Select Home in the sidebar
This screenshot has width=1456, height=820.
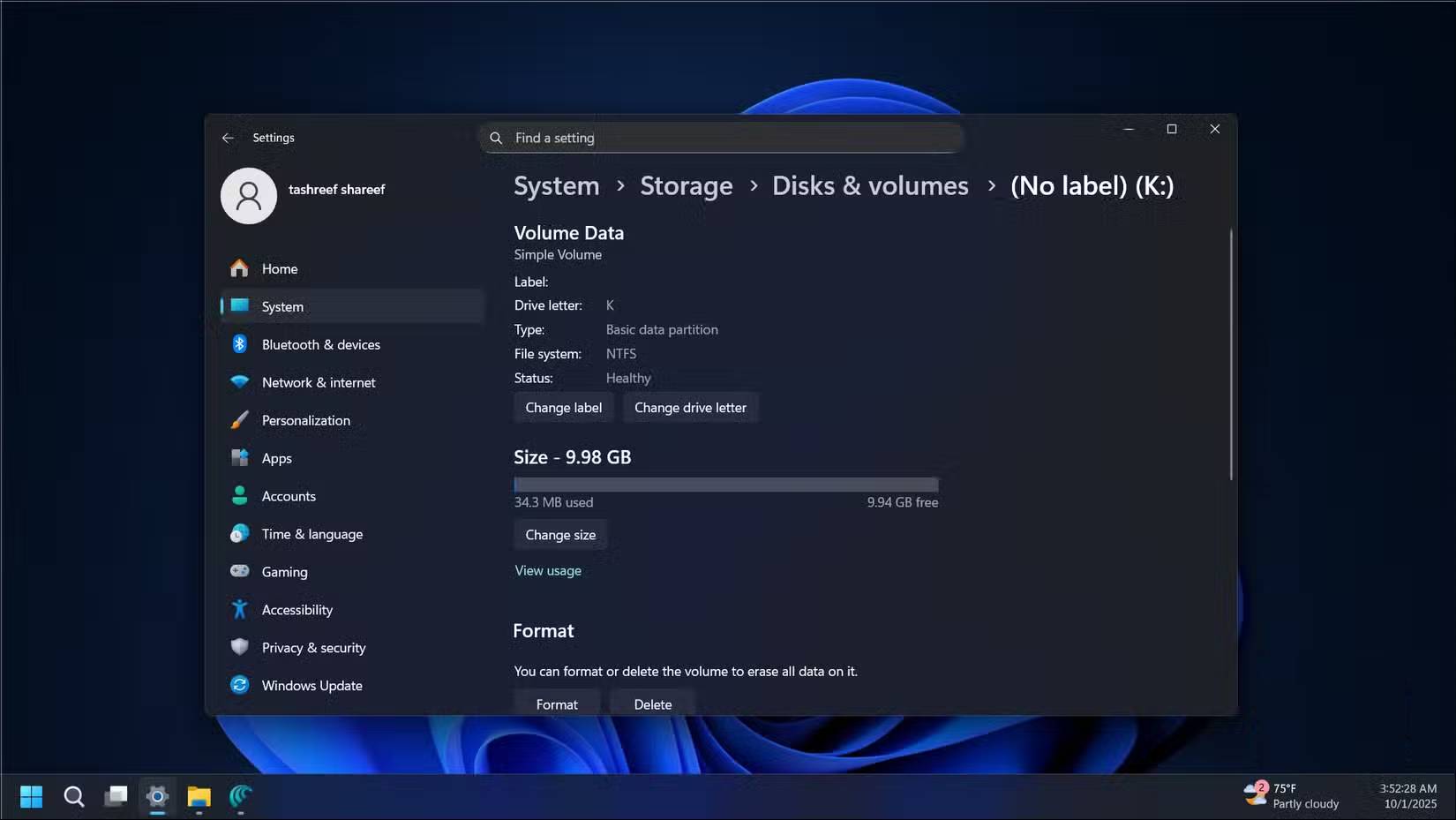[279, 268]
